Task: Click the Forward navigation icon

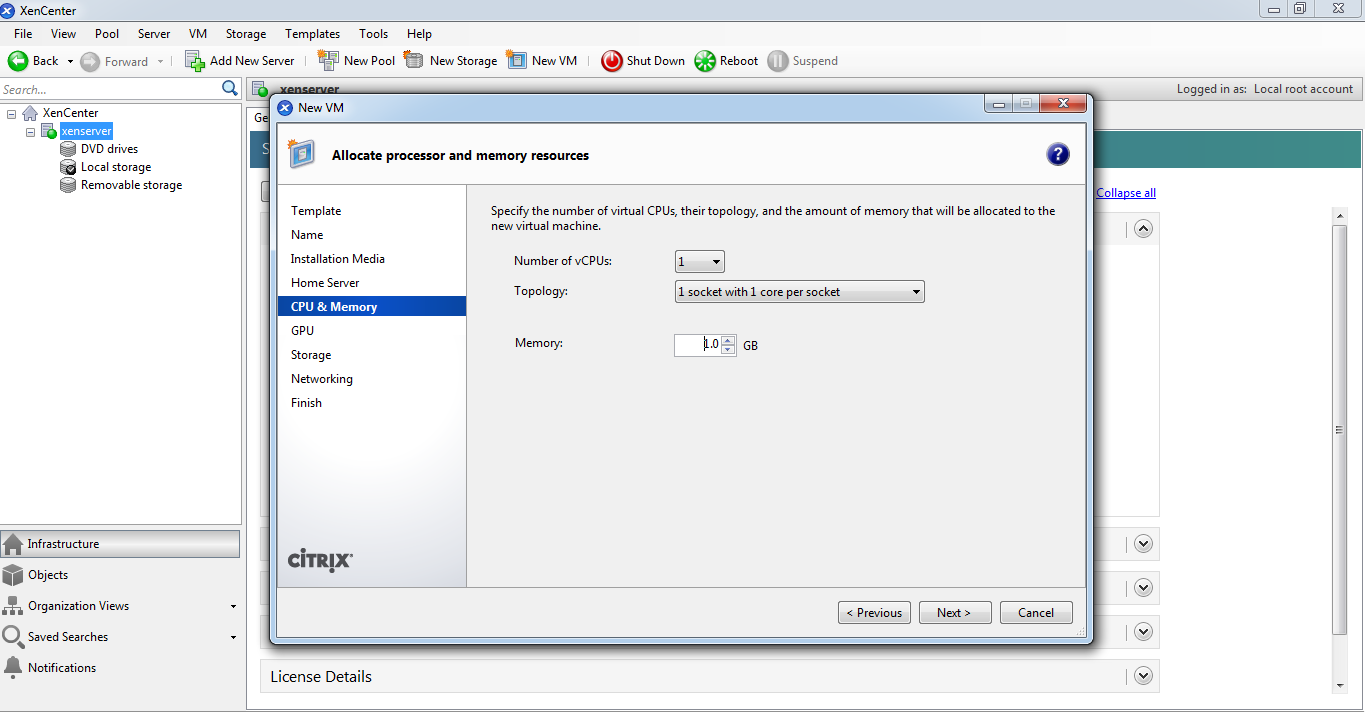Action: 90,61
